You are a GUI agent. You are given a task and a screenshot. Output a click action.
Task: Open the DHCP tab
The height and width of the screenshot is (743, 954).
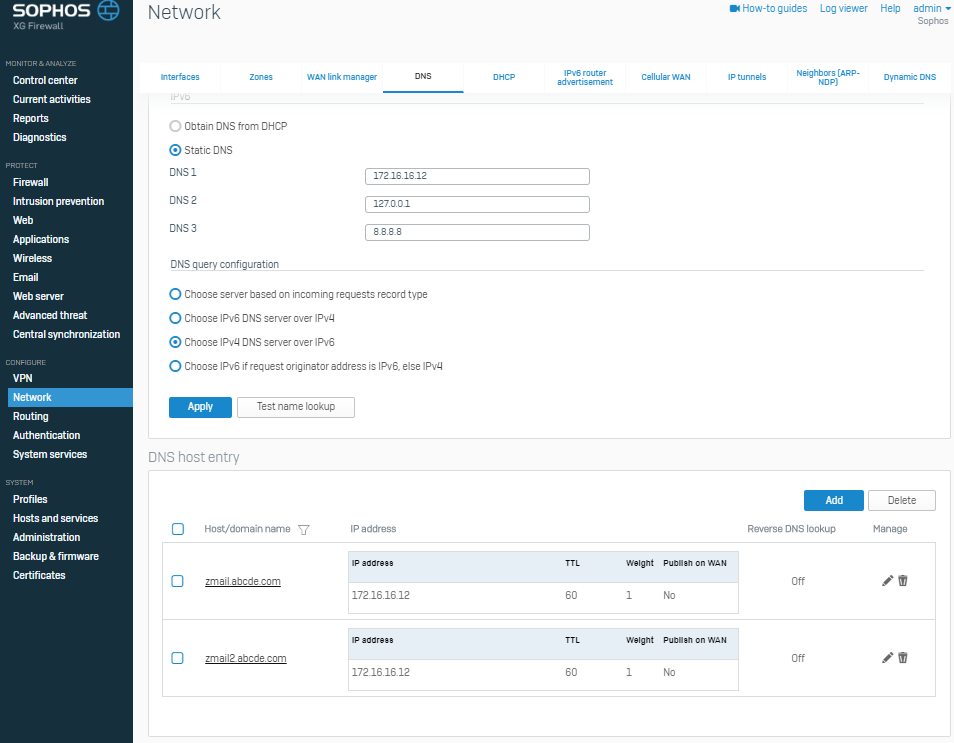pyautogui.click(x=504, y=77)
